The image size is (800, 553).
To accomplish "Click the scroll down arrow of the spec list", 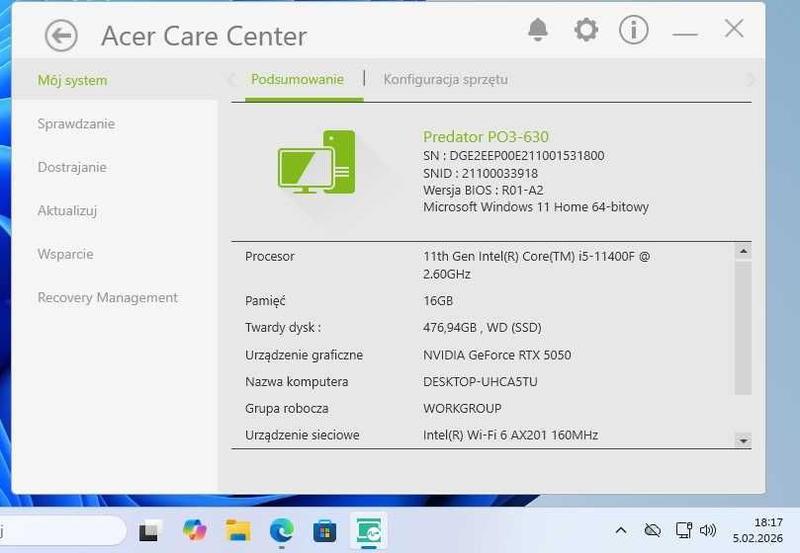I will pos(743,441).
